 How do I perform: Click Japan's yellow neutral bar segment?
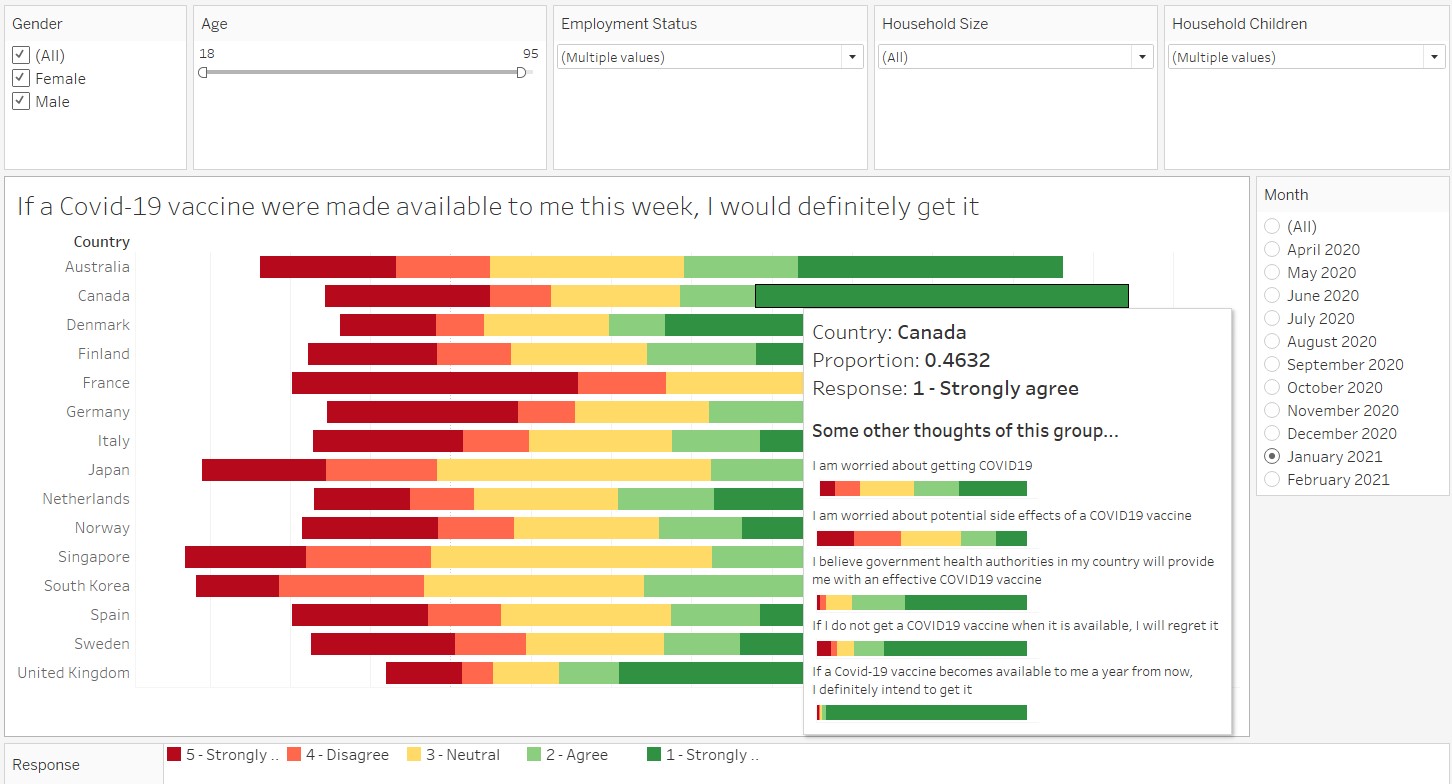[573, 470]
